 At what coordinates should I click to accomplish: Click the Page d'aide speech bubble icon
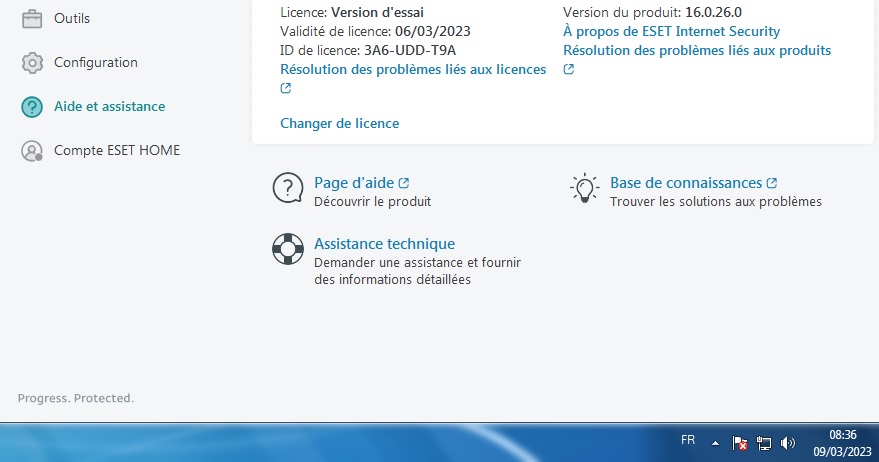pyautogui.click(x=288, y=188)
